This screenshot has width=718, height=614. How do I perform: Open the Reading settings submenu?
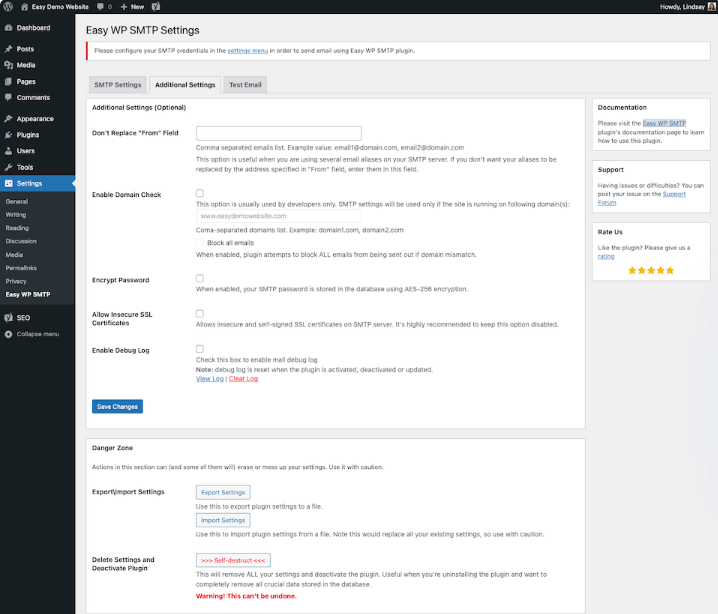[x=17, y=228]
